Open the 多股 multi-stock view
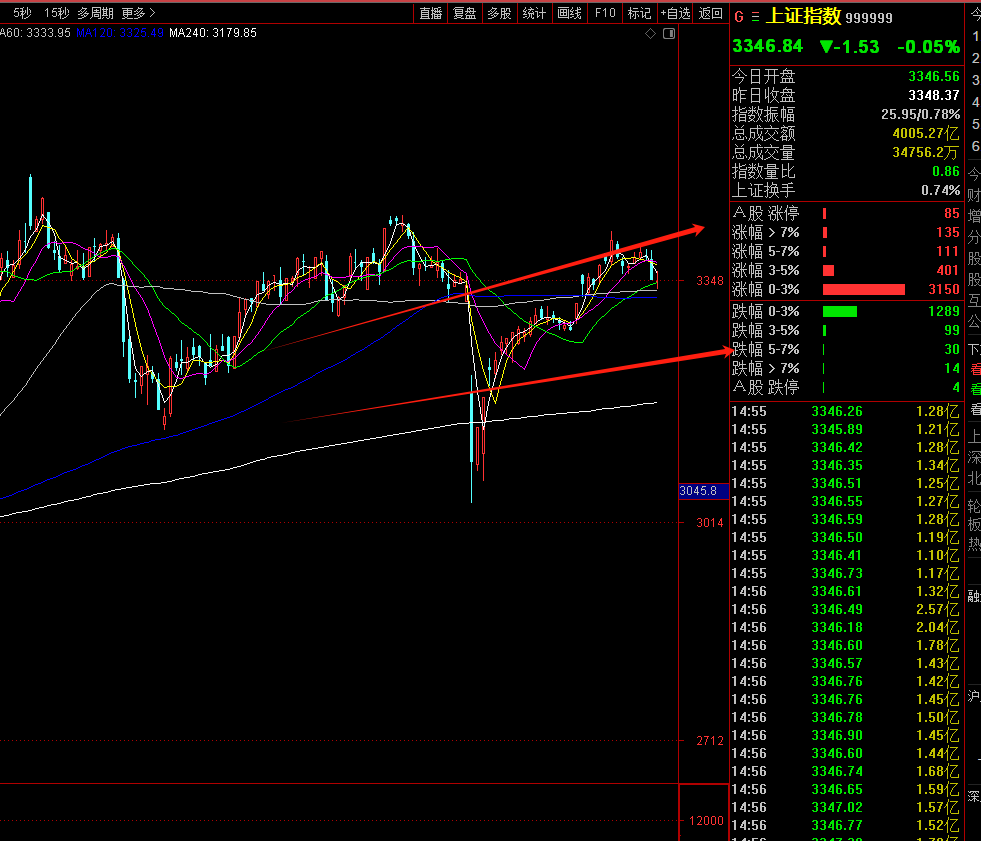981x841 pixels. 499,13
